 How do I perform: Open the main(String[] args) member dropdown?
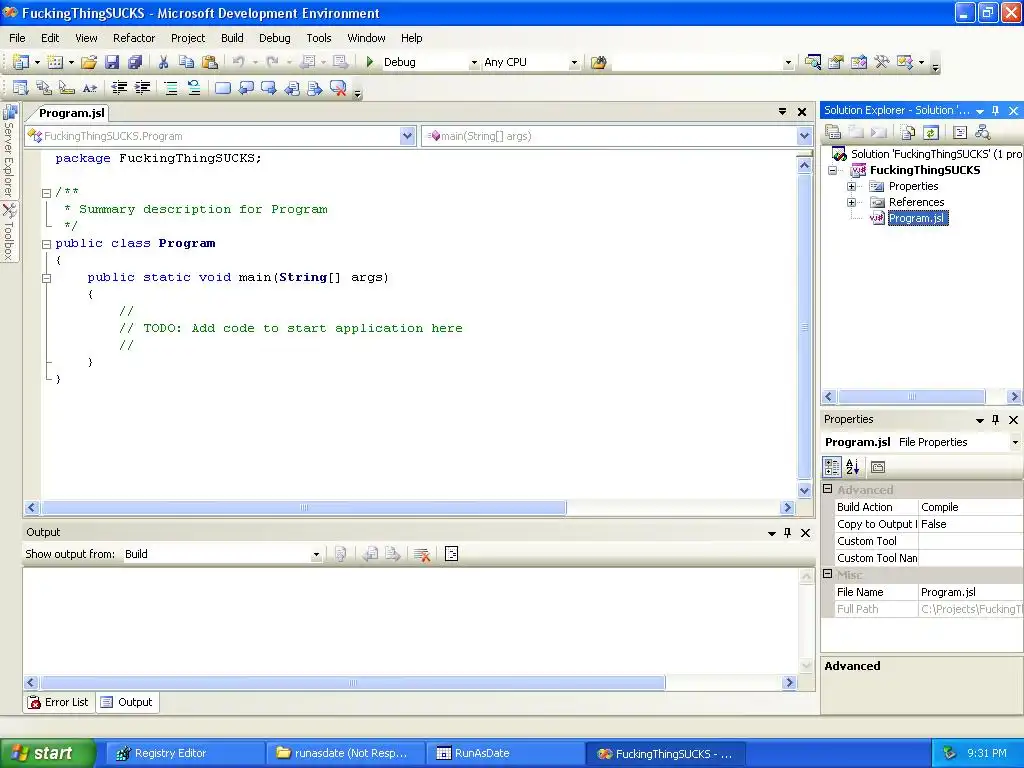(x=804, y=136)
